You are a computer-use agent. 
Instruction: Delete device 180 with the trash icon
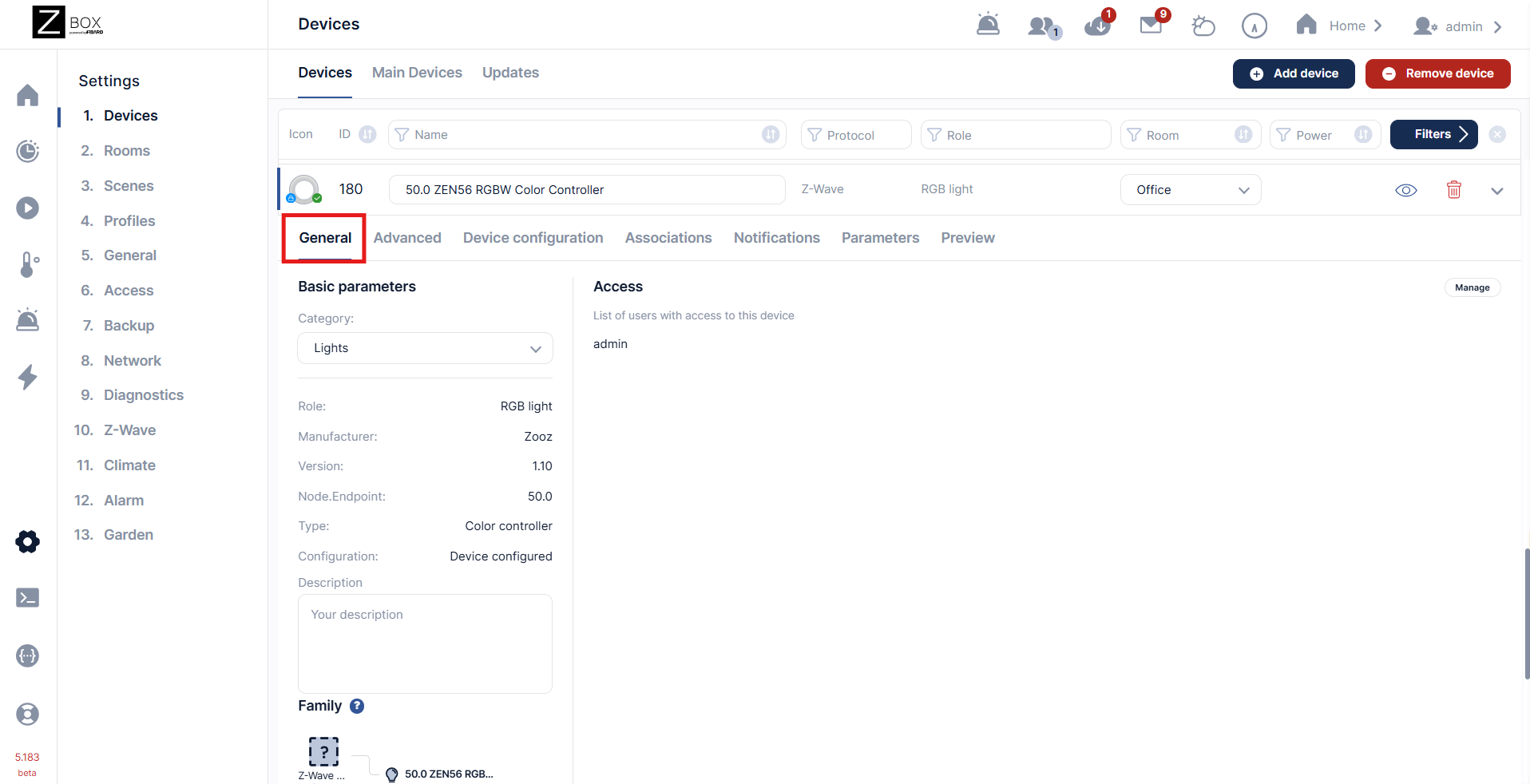coord(1454,190)
